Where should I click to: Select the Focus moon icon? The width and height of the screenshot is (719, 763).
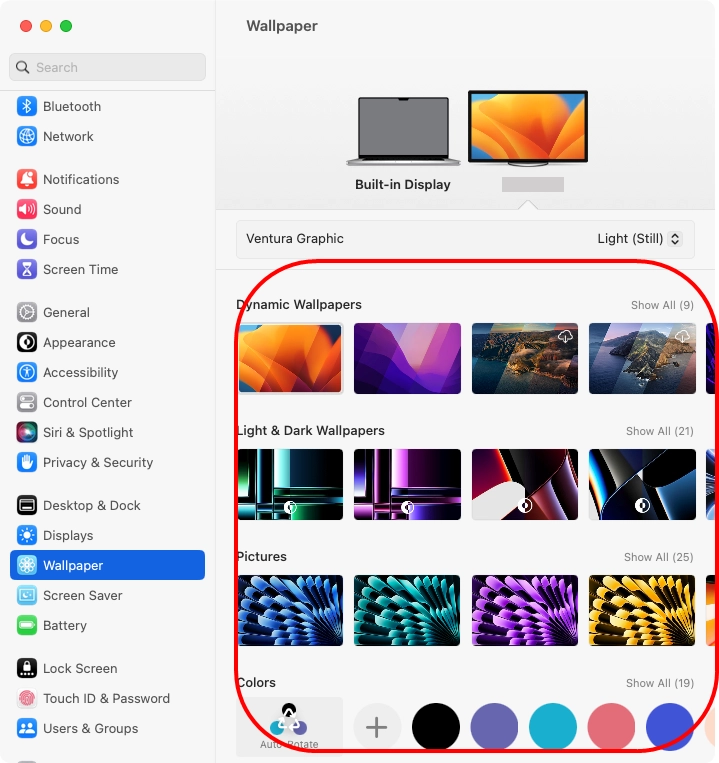click(x=27, y=239)
